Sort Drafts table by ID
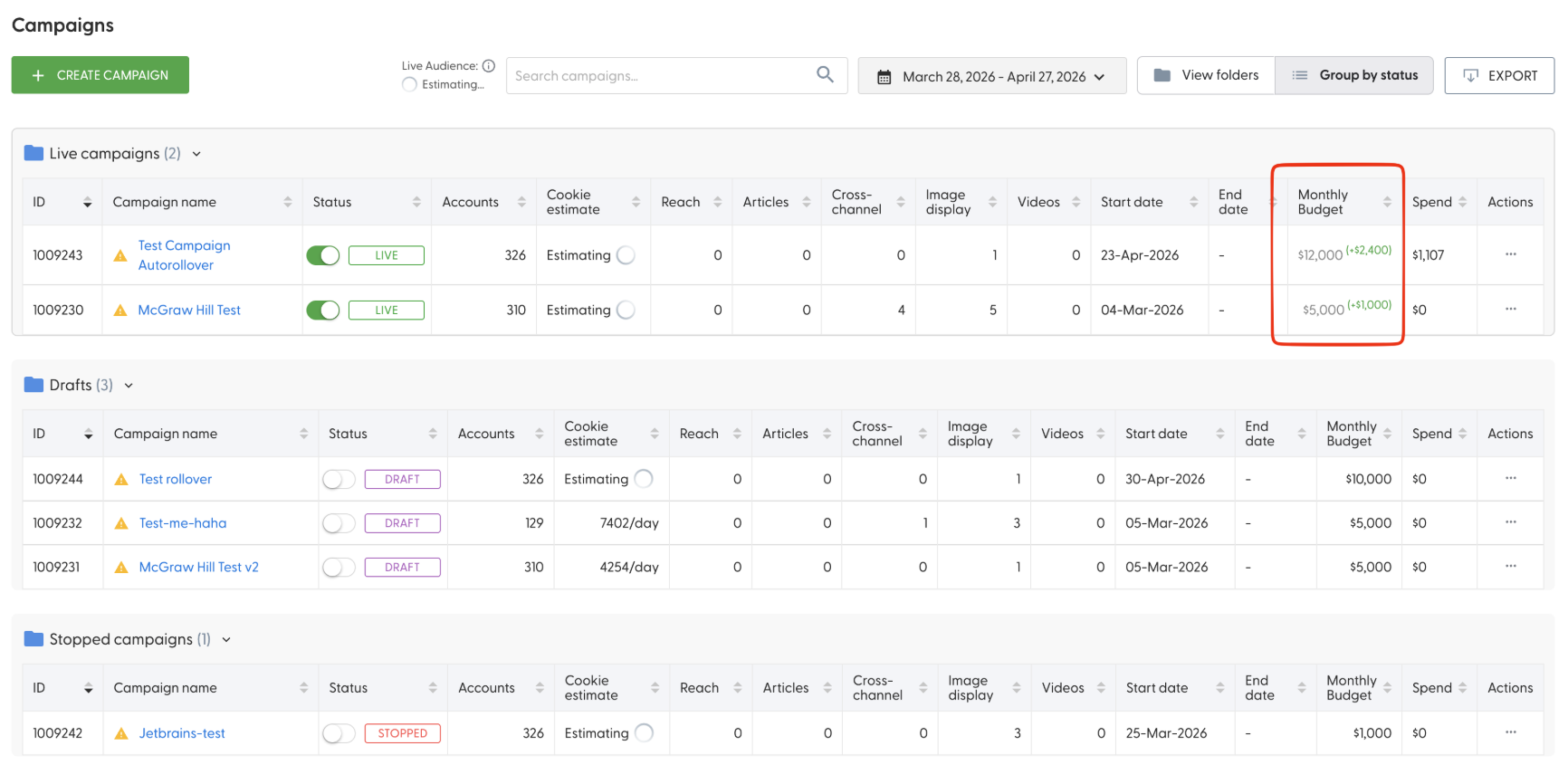 click(x=88, y=434)
